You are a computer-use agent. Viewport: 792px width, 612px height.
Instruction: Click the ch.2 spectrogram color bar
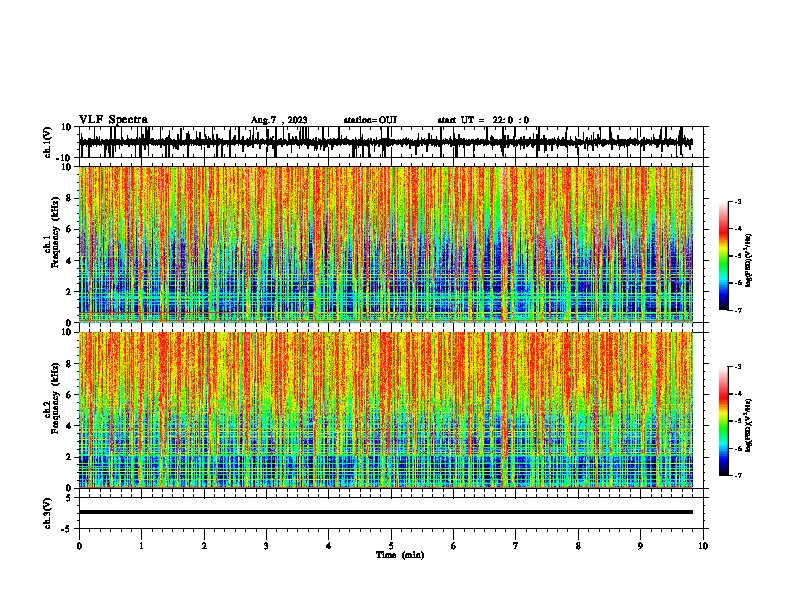(724, 421)
